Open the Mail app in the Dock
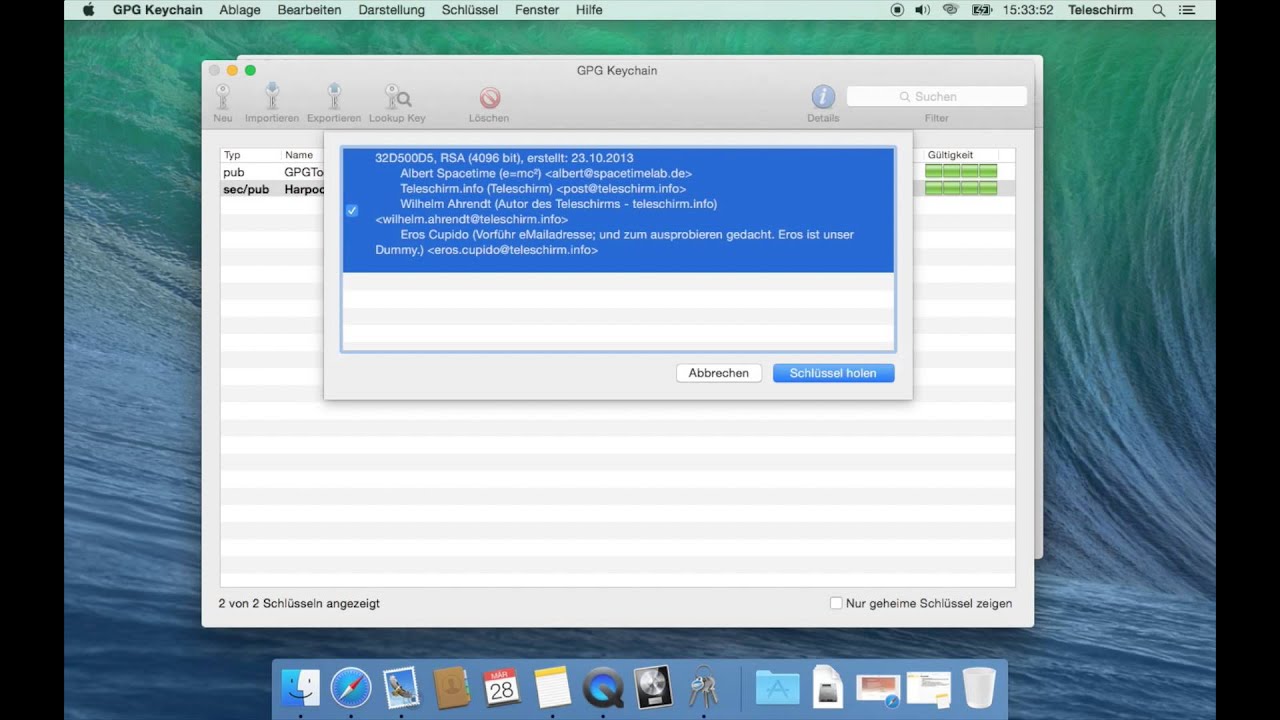 tap(401, 688)
